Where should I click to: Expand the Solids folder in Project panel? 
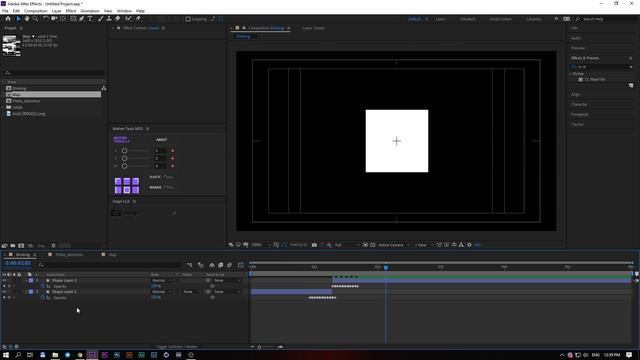(3, 107)
